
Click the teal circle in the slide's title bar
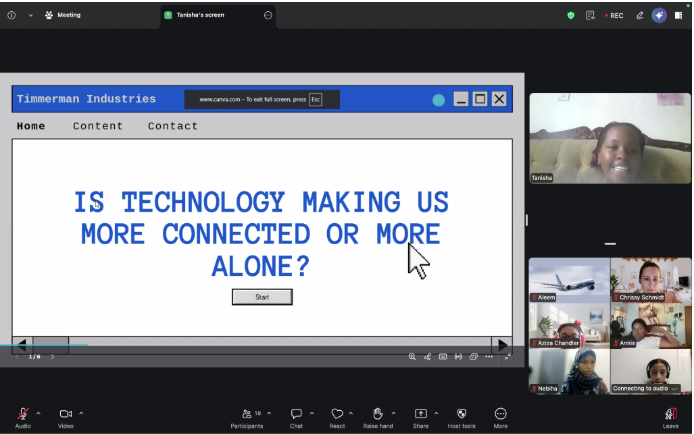click(439, 100)
